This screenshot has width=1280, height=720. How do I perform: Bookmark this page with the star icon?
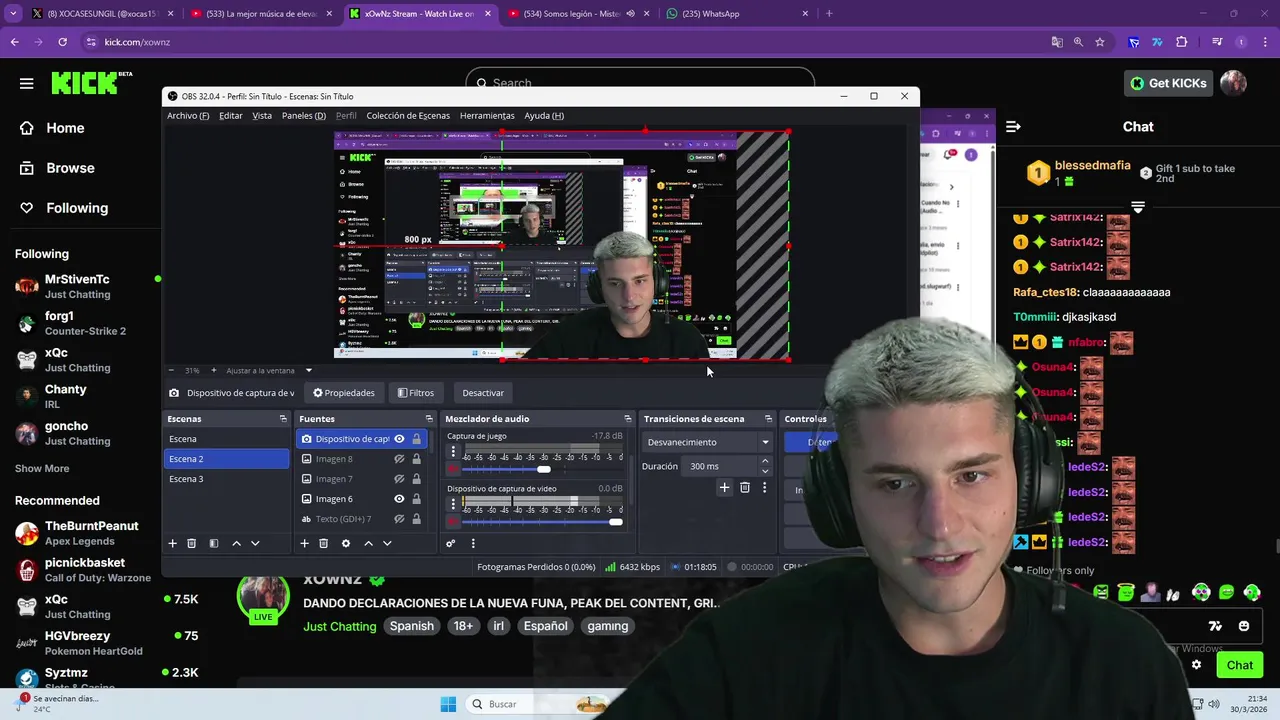pos(1100,42)
